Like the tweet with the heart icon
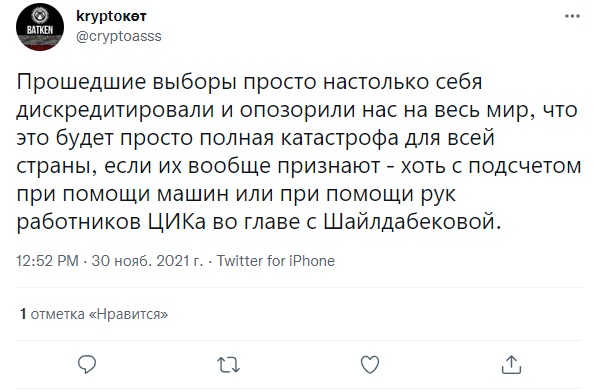 [370, 365]
